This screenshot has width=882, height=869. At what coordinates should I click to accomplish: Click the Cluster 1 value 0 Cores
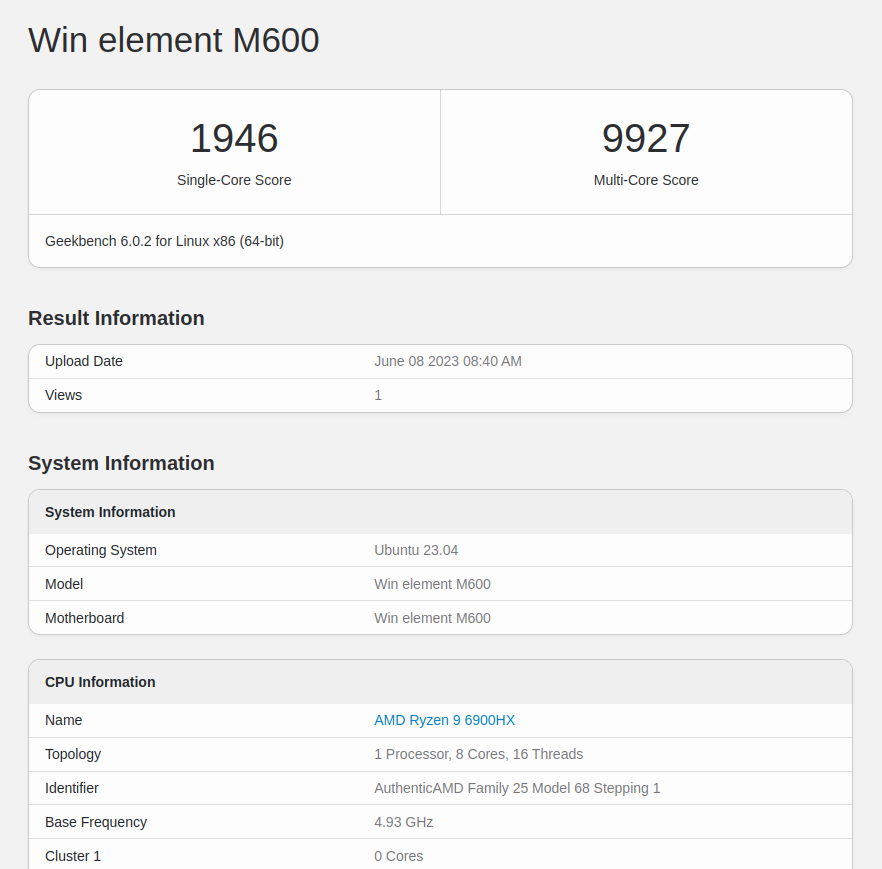pyautogui.click(x=398, y=856)
